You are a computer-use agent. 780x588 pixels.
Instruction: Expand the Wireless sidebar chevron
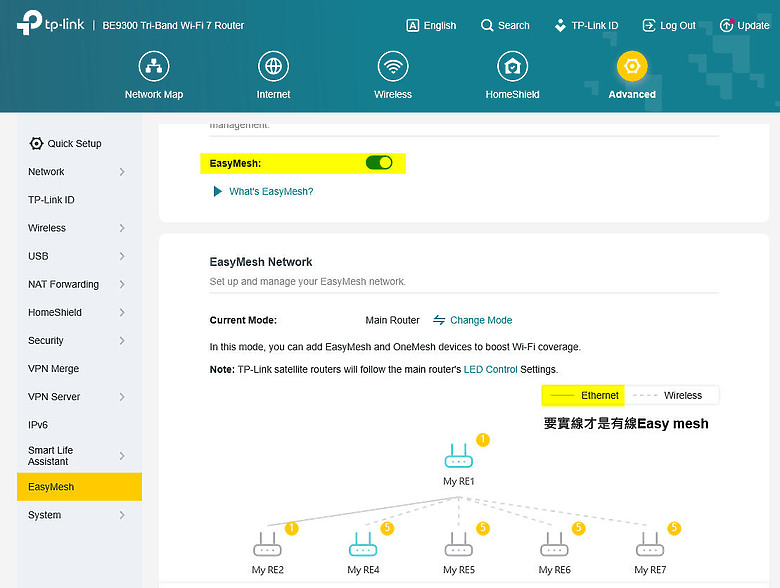(122, 228)
